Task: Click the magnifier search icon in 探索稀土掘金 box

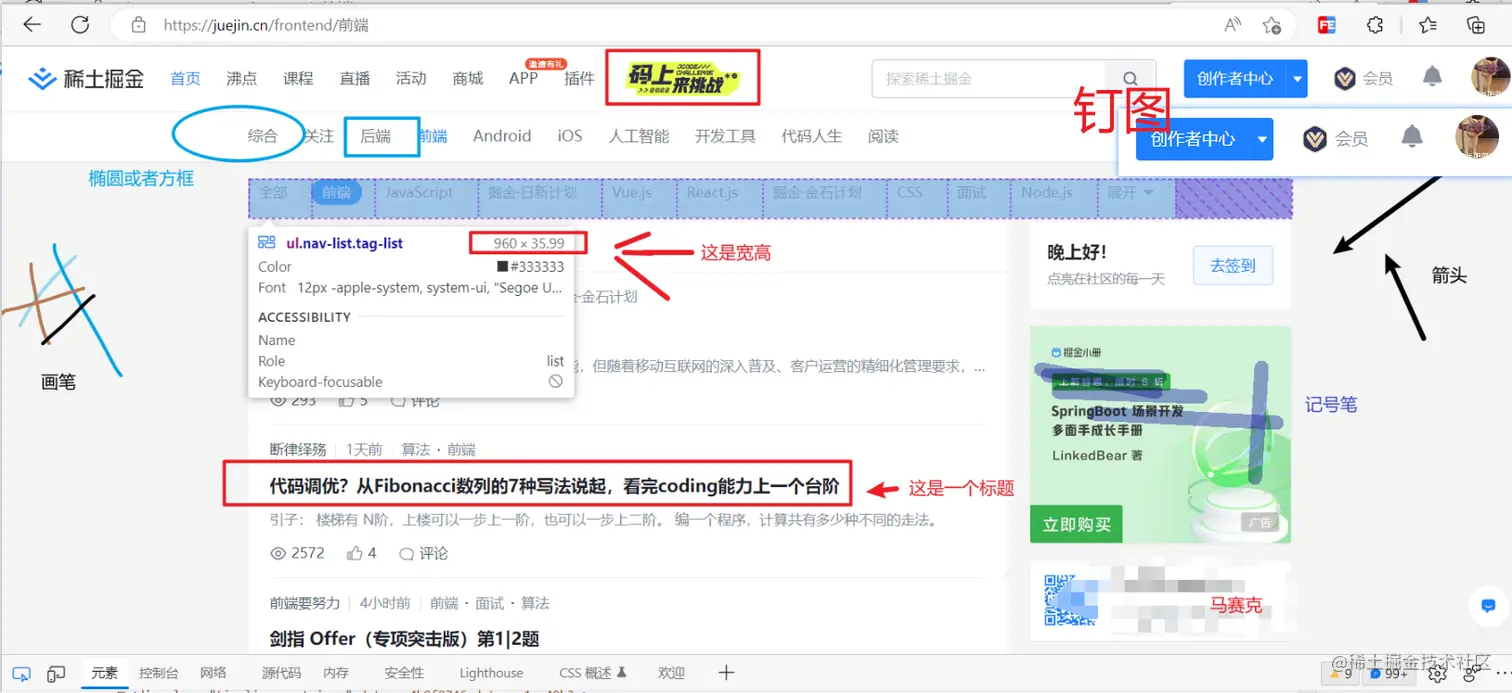Action: [1130, 78]
